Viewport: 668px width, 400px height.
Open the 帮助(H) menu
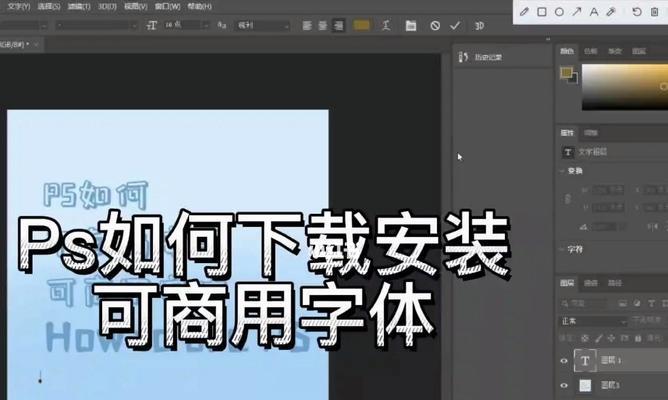coord(199,6)
